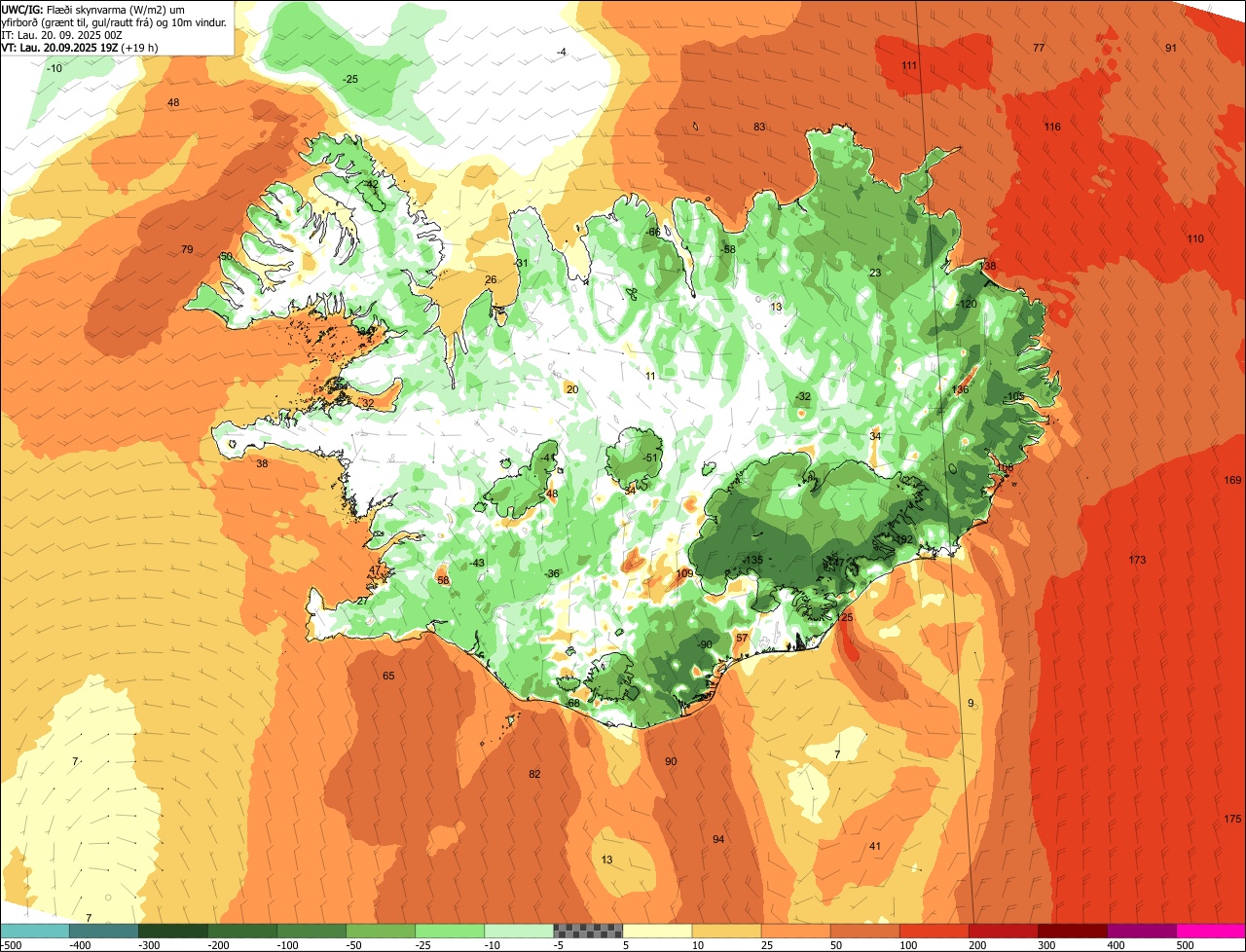Select the legend swatch between 200 and 300
Screen dimensions: 1246x952
coord(1003,931)
